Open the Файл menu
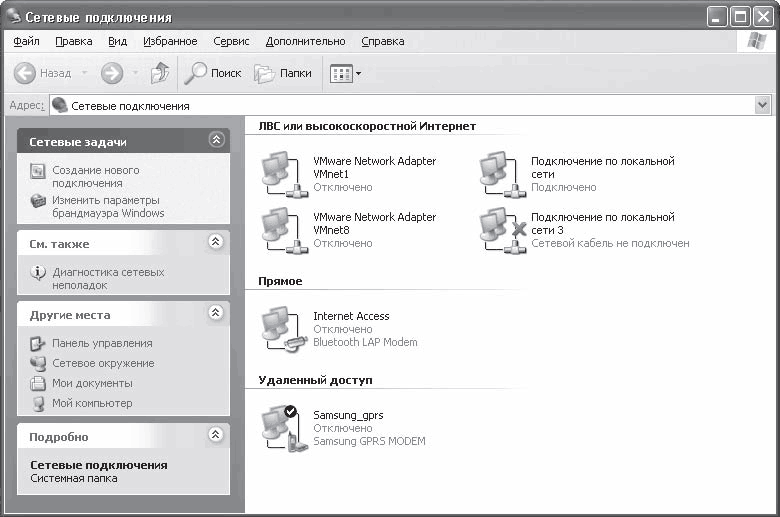 coord(26,41)
